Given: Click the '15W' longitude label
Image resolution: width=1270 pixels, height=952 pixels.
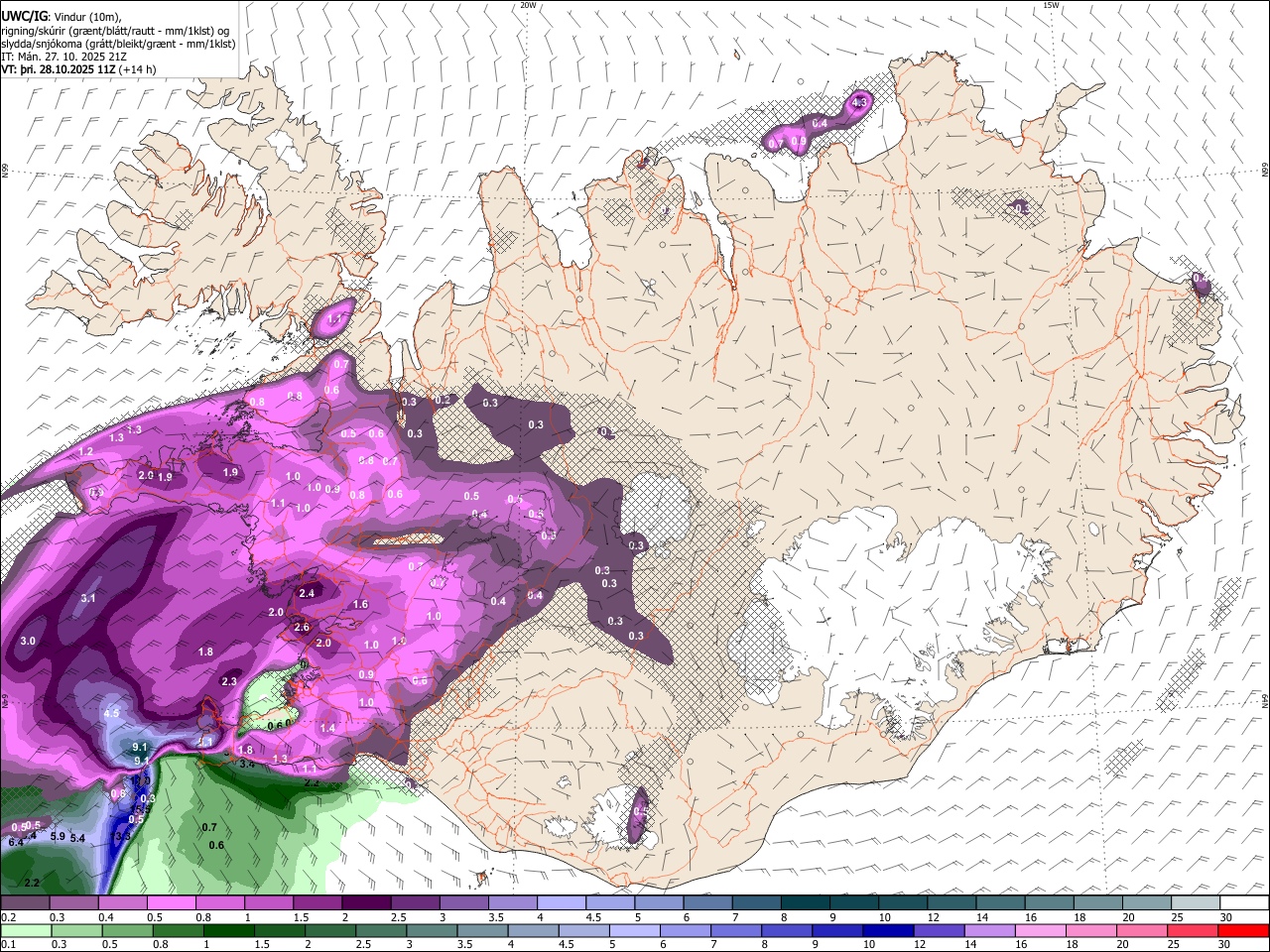Looking at the screenshot, I should click(x=1051, y=5).
